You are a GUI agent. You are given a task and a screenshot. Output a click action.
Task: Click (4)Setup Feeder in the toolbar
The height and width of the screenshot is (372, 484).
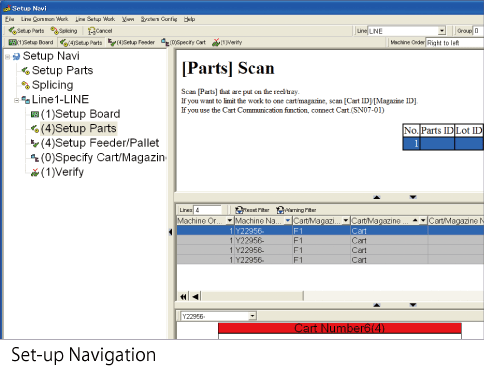(x=131, y=43)
